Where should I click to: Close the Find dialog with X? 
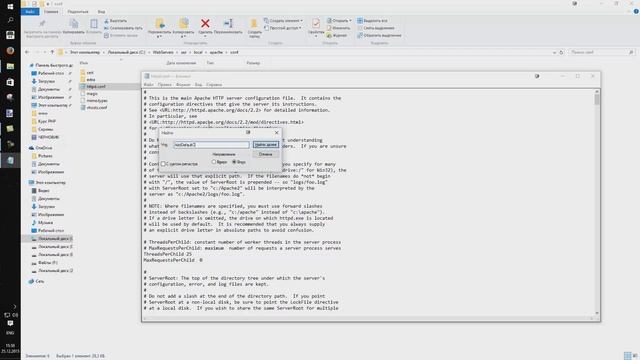[x=277, y=133]
